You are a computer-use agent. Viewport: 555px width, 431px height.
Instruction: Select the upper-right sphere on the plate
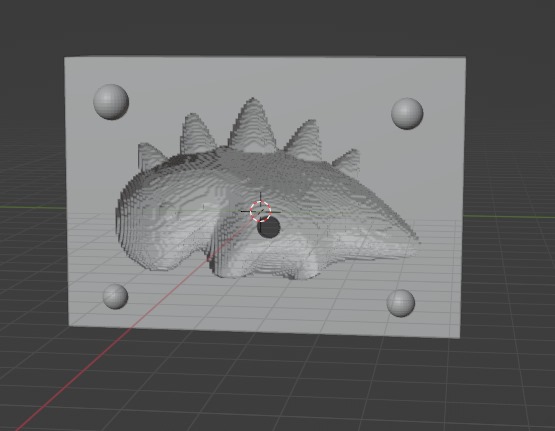(x=407, y=114)
